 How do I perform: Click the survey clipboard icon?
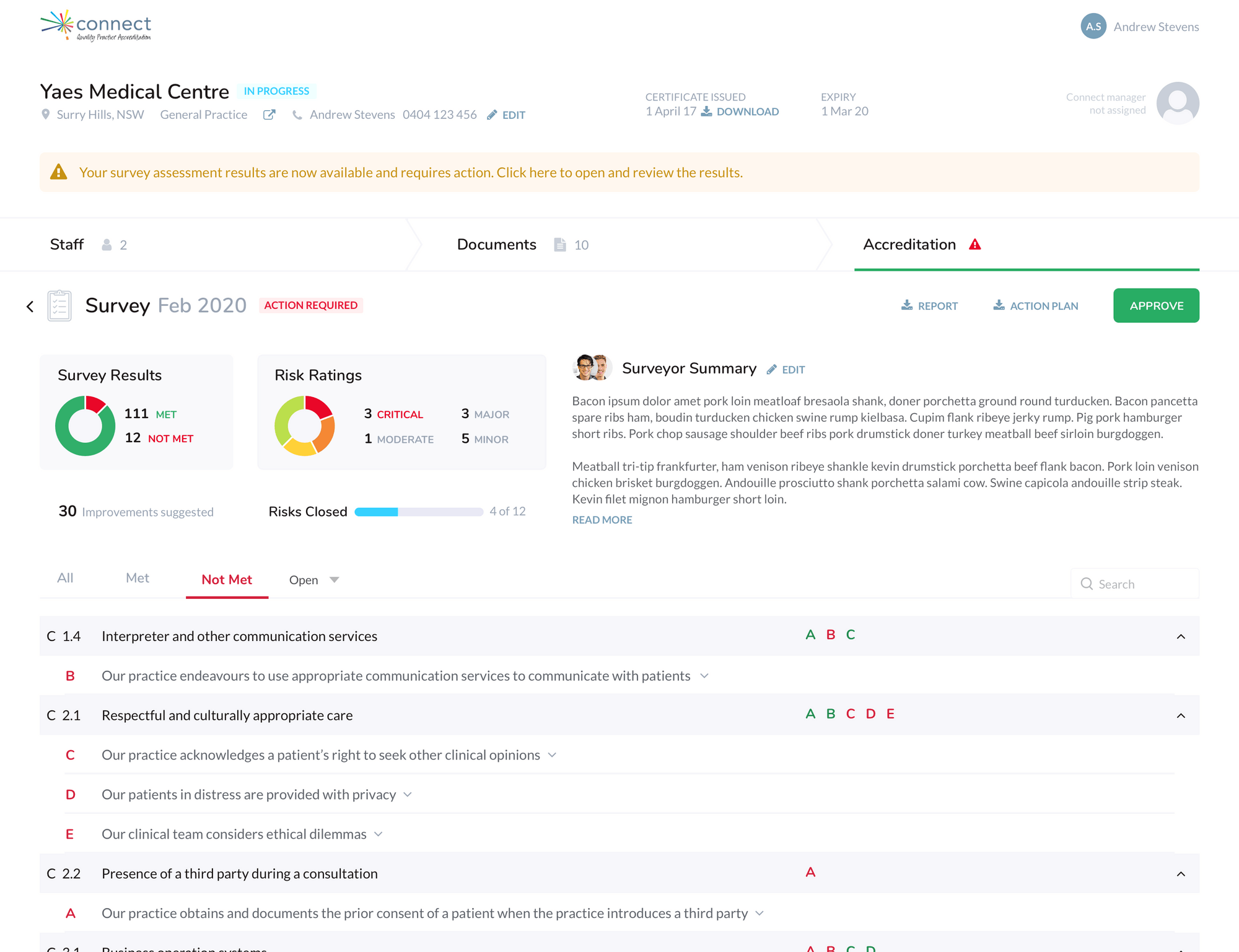[x=59, y=305]
